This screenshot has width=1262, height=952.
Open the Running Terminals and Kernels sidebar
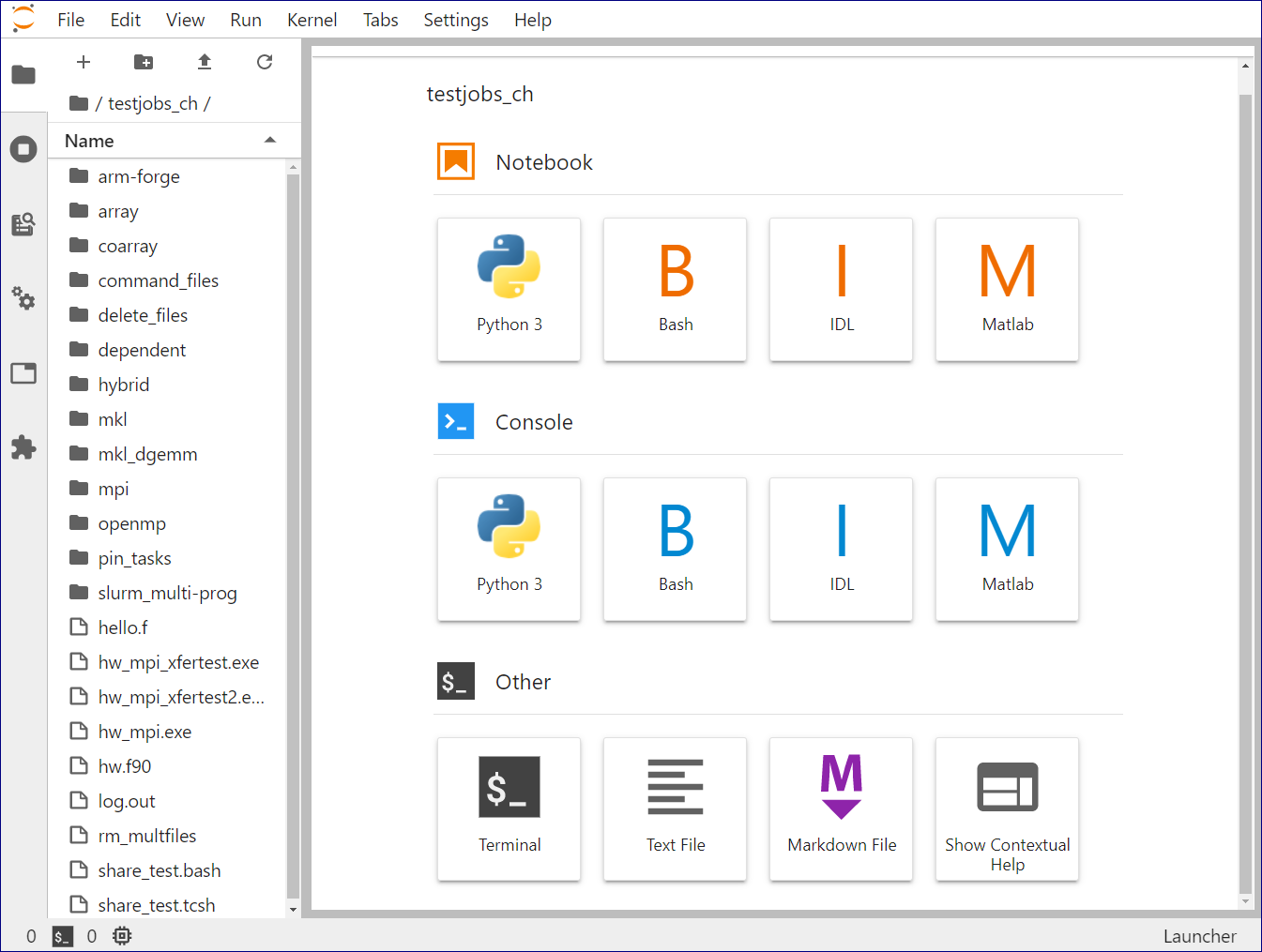click(x=23, y=149)
